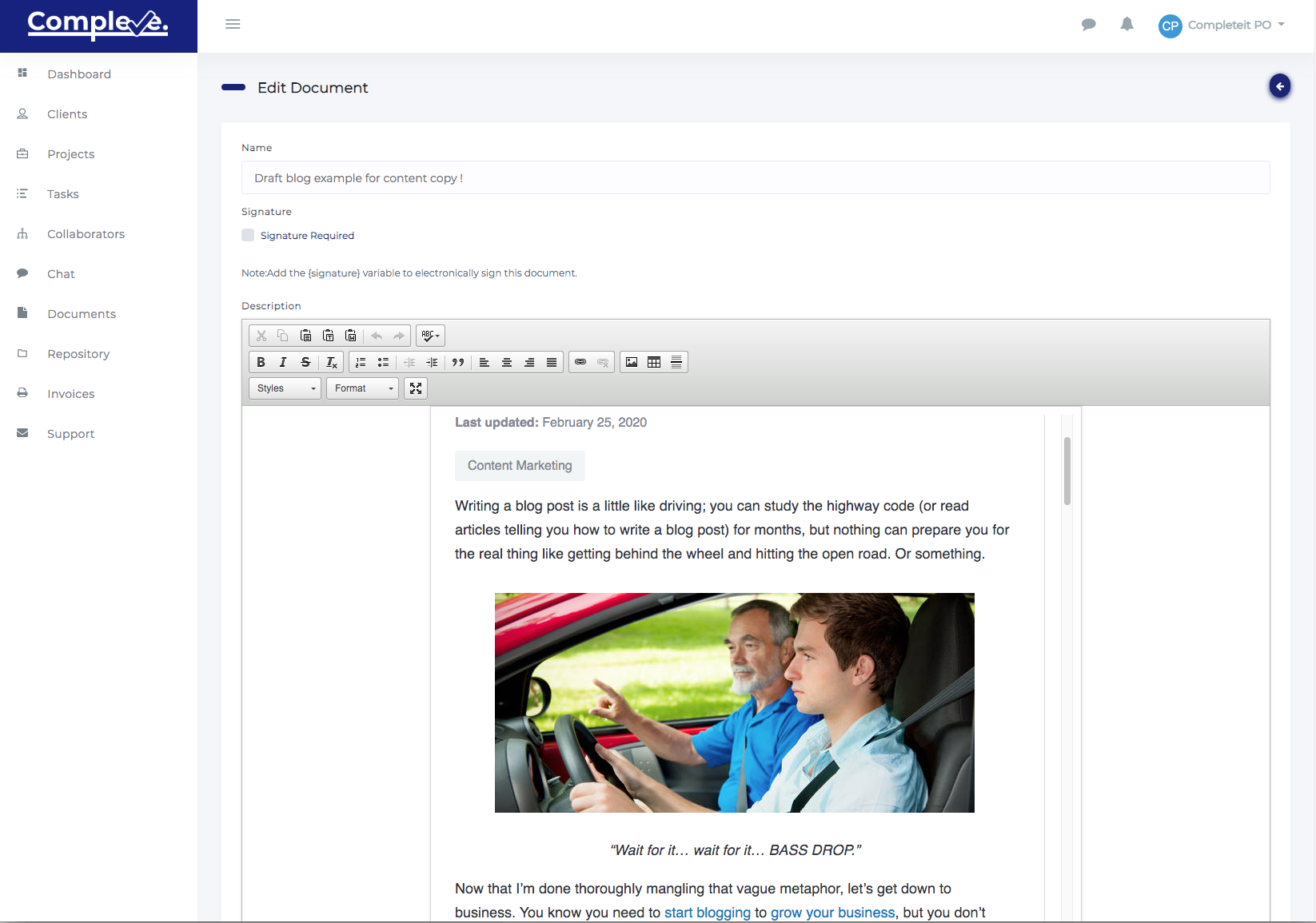This screenshot has width=1316, height=923.
Task: Click Decrease Indent icon
Action: point(409,362)
